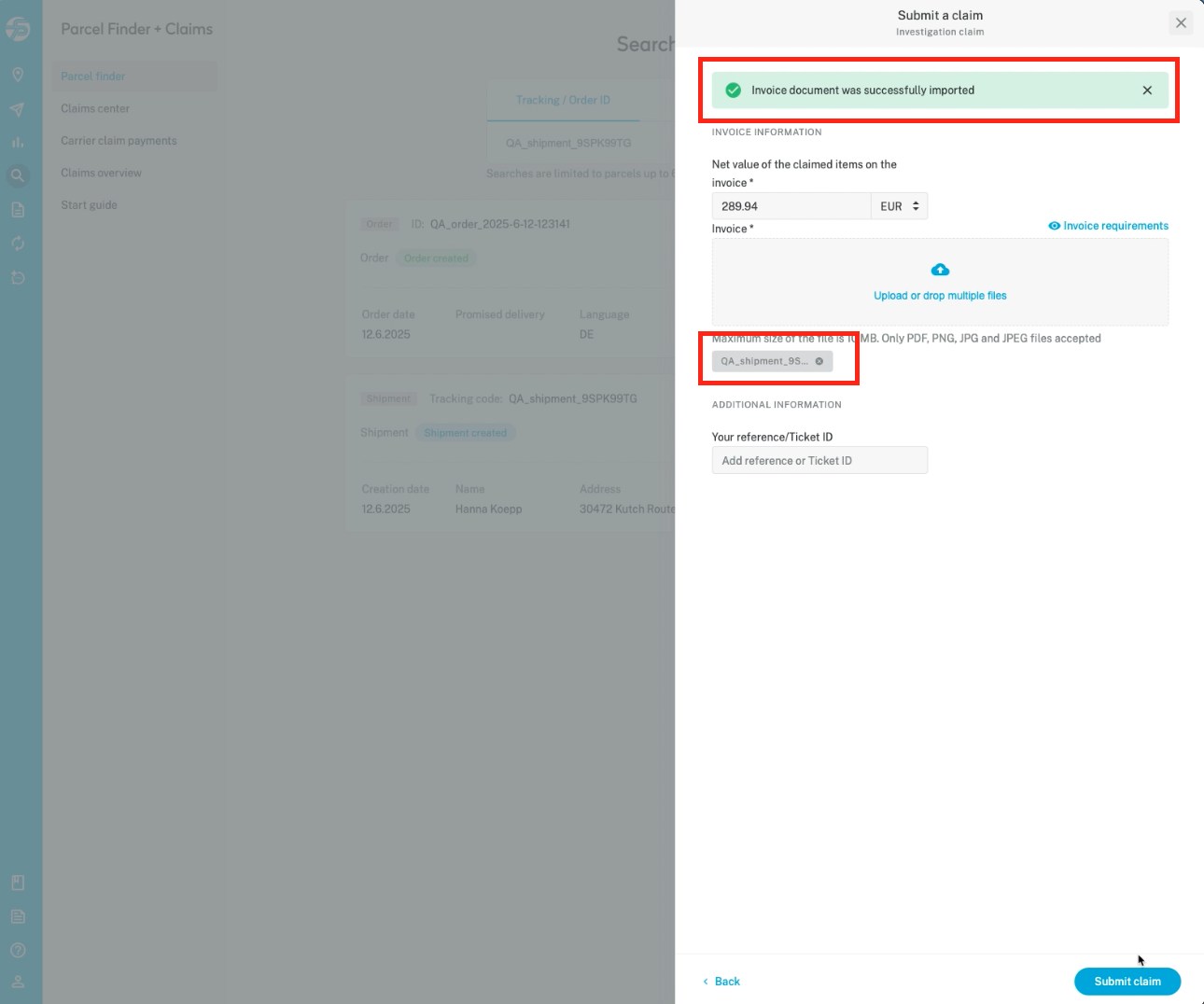Click the company logo in the sidebar
This screenshot has width=1204, height=1004.
(x=18, y=30)
